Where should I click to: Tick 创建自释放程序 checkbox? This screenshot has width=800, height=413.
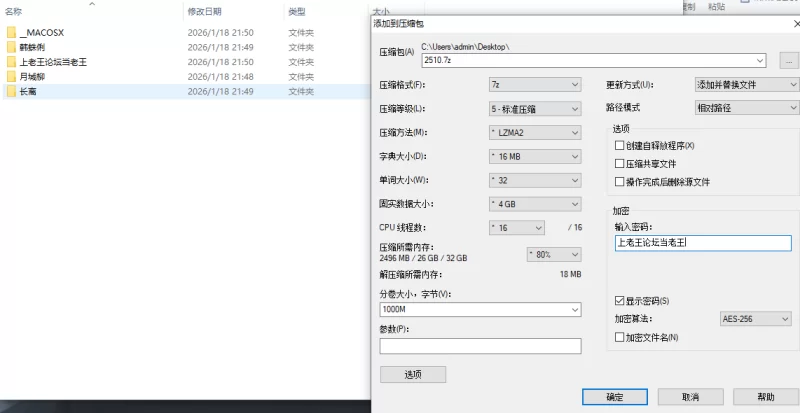619,145
